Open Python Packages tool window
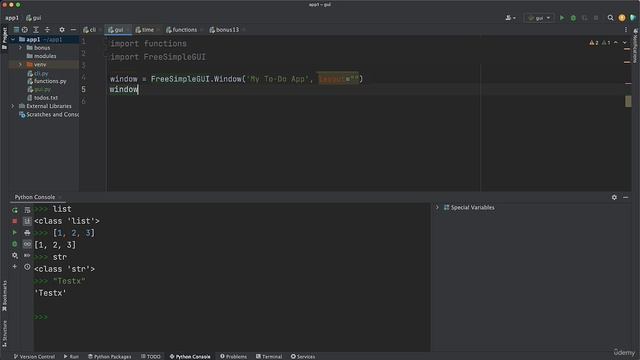 click(110, 357)
